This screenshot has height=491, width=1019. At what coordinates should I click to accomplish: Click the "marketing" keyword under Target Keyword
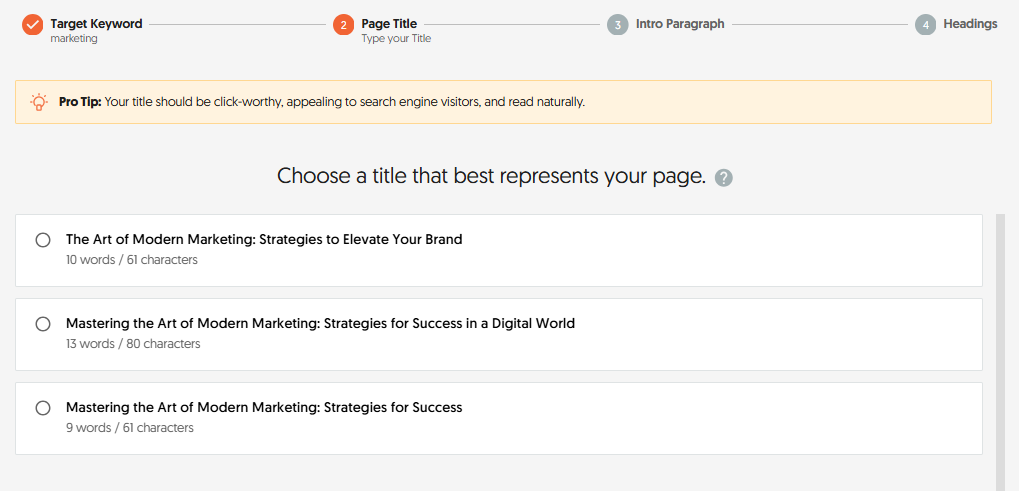click(x=74, y=39)
